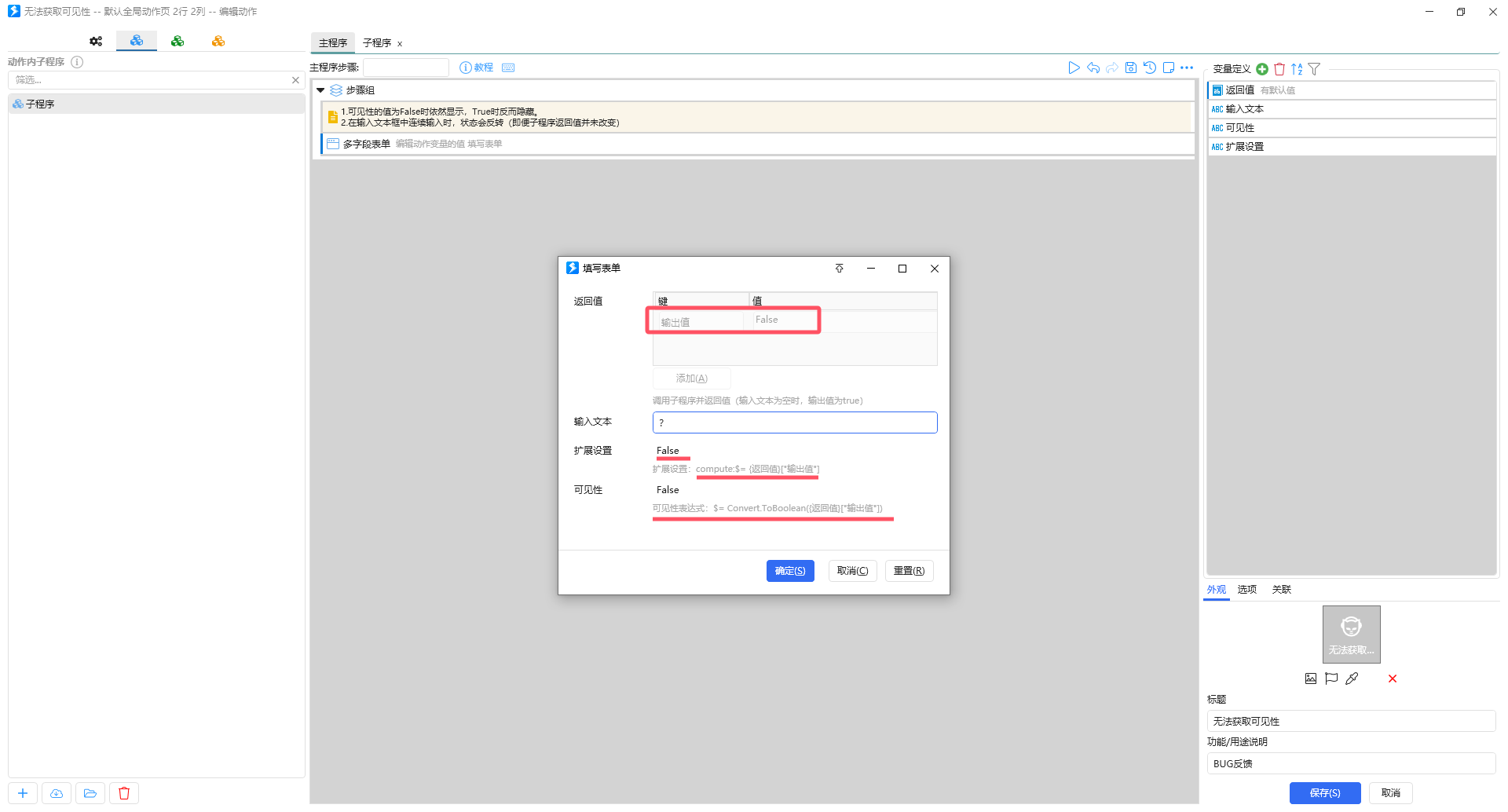Screen dimensions: 1508x812
Task: Pin the 填写表单 dialog on top
Action: point(839,269)
